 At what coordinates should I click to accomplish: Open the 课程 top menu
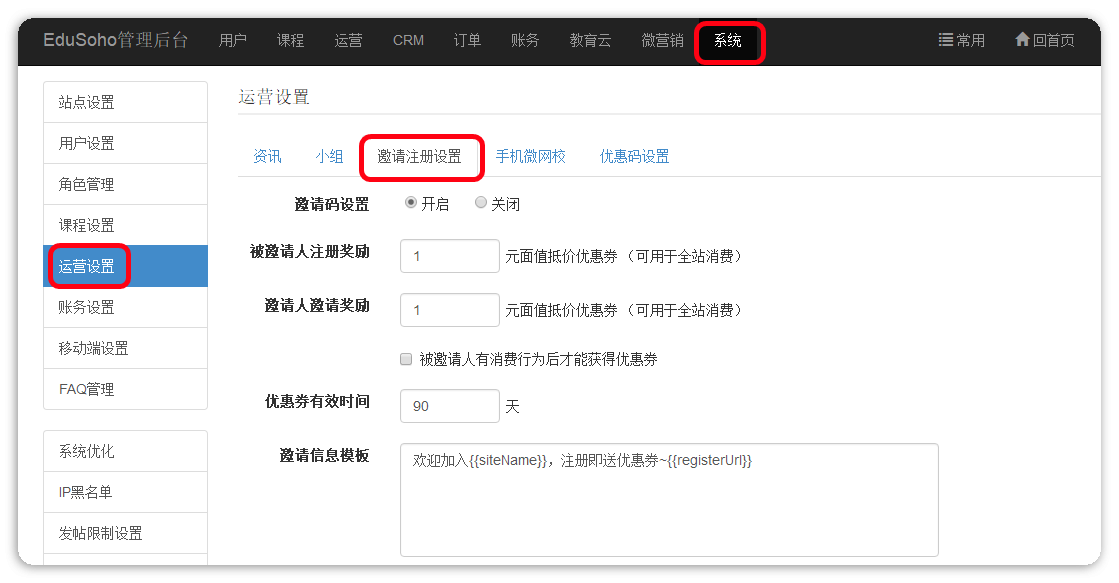[291, 41]
